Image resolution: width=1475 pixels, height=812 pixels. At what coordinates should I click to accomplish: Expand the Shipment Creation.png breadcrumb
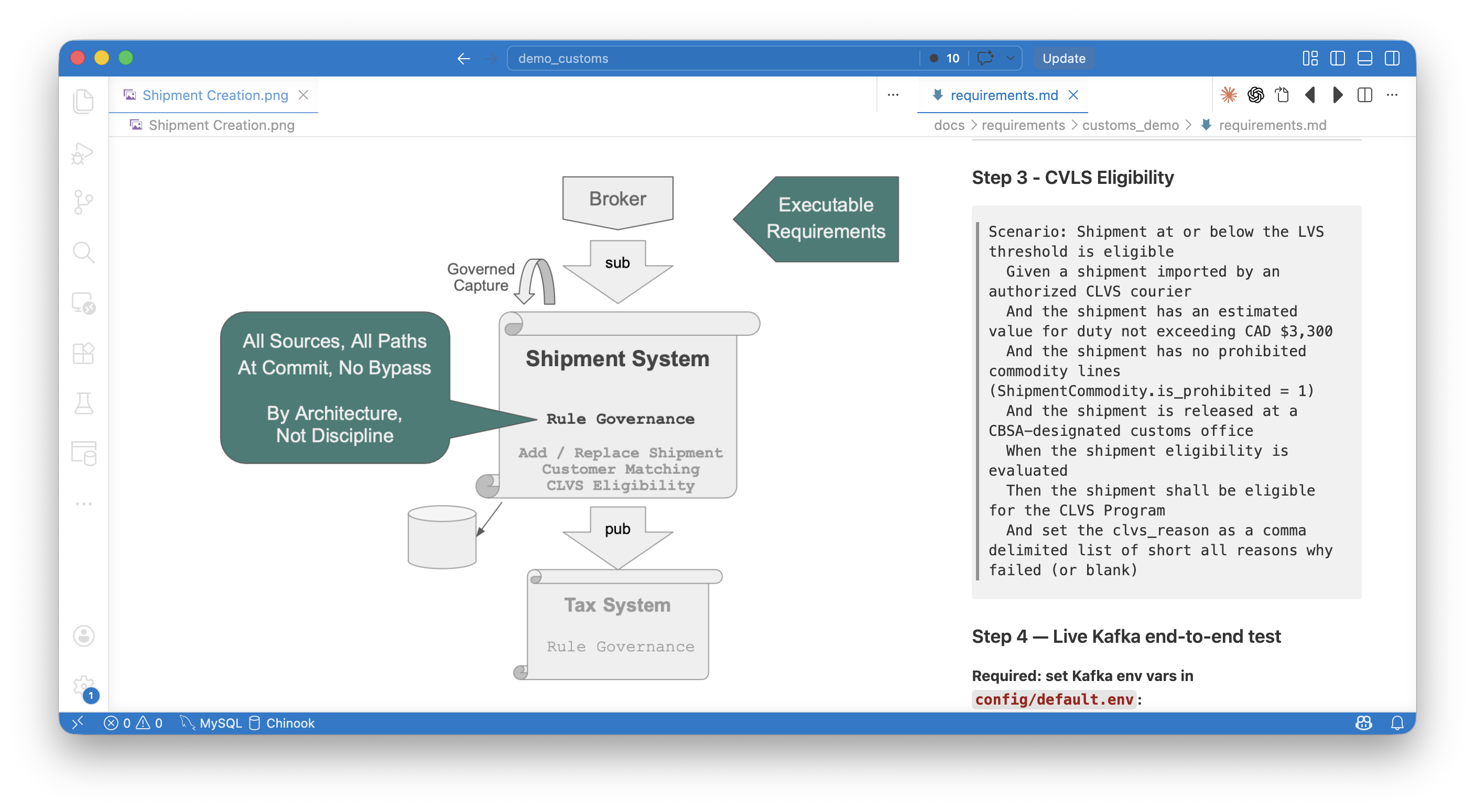click(212, 125)
